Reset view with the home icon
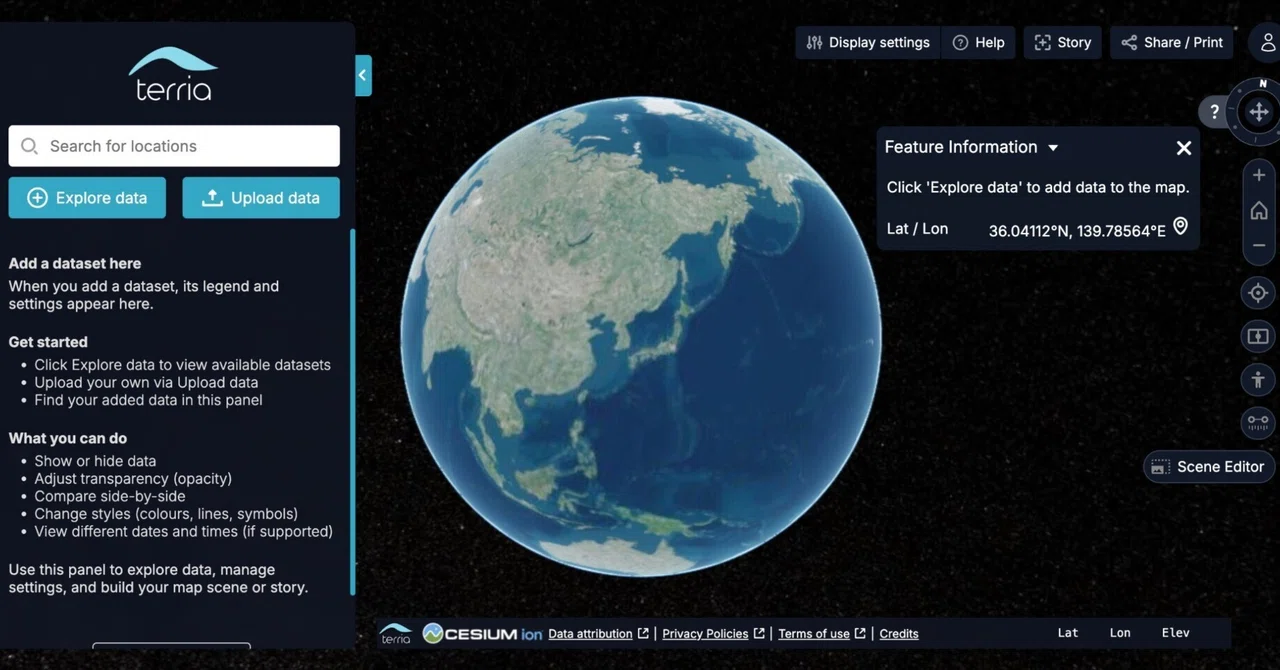The image size is (1280, 670). (1259, 210)
